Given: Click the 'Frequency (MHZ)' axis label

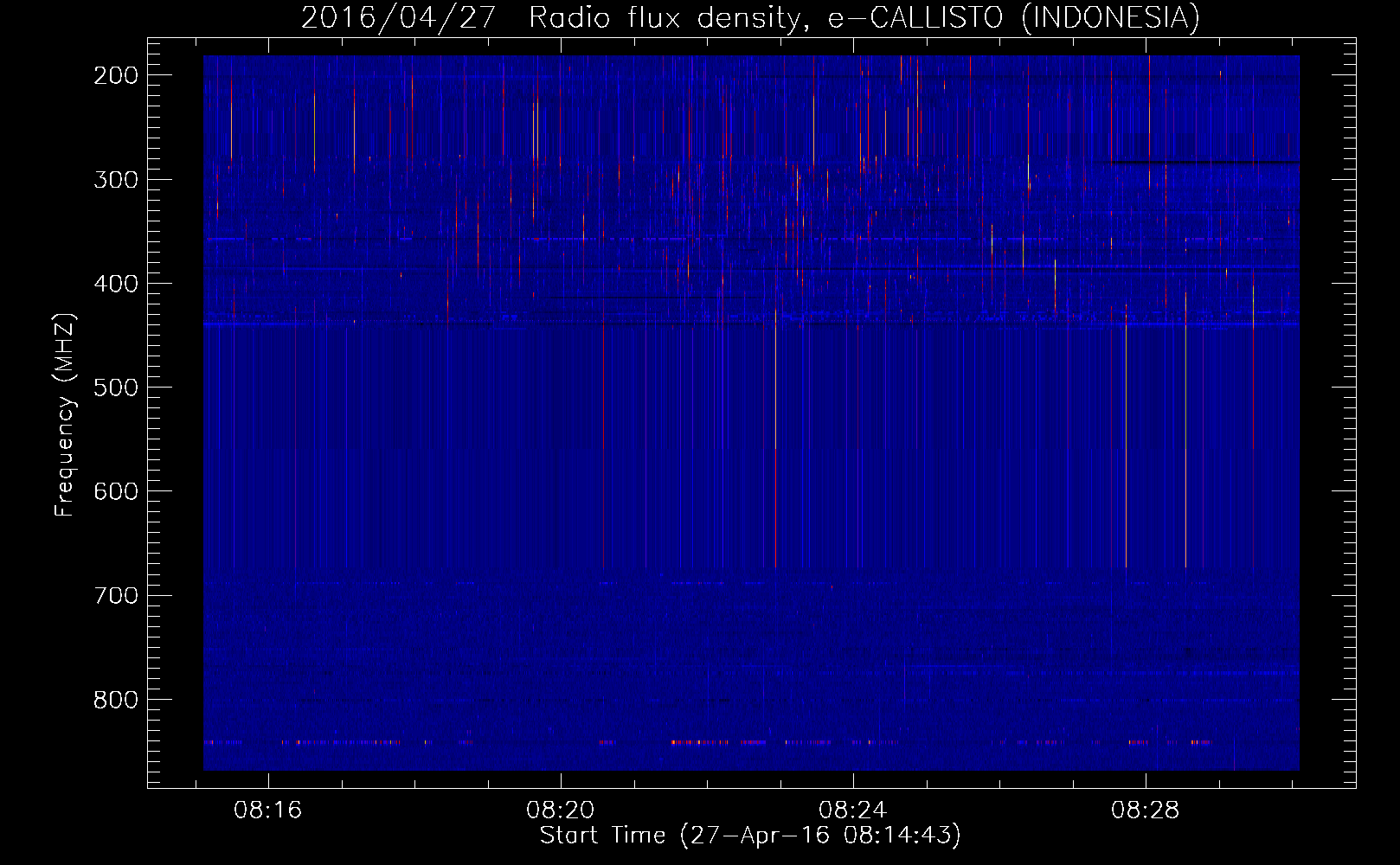Looking at the screenshot, I should 65,415.
